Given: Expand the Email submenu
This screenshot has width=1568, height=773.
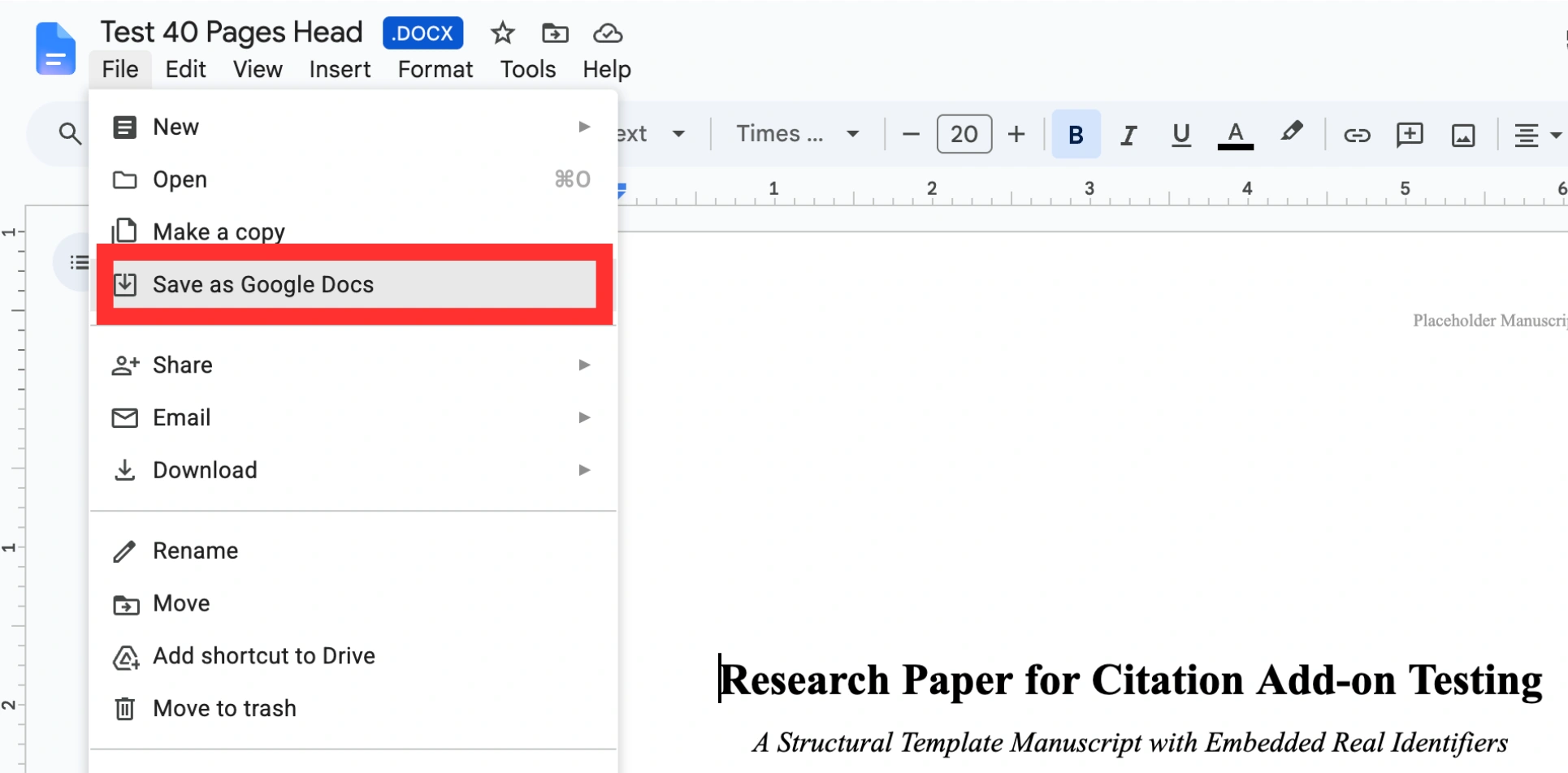Looking at the screenshot, I should point(353,417).
